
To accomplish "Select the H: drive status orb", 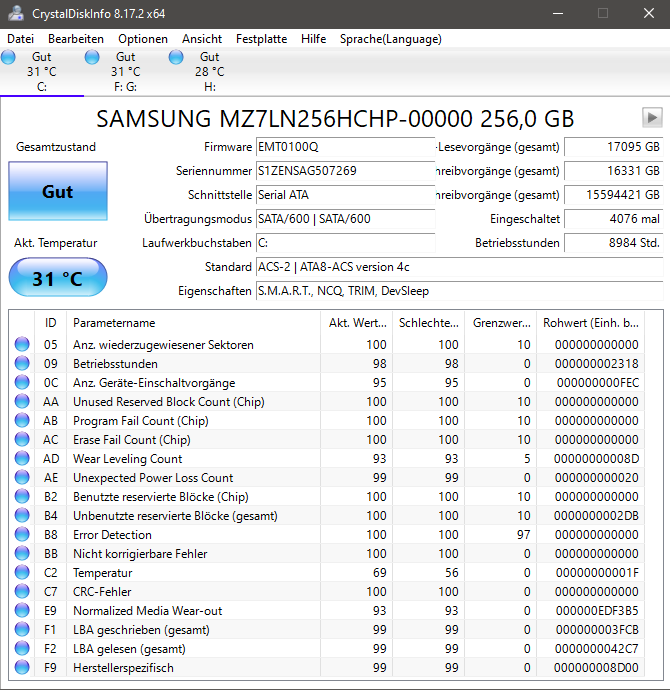I will point(176,57).
